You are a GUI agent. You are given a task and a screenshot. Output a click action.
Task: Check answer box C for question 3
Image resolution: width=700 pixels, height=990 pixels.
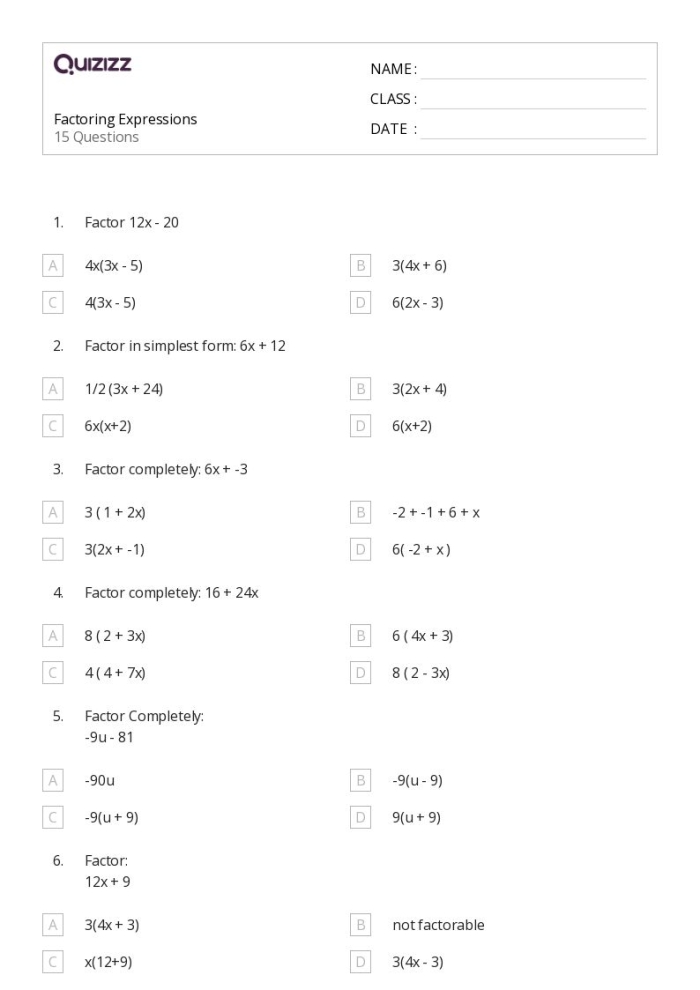[53, 549]
